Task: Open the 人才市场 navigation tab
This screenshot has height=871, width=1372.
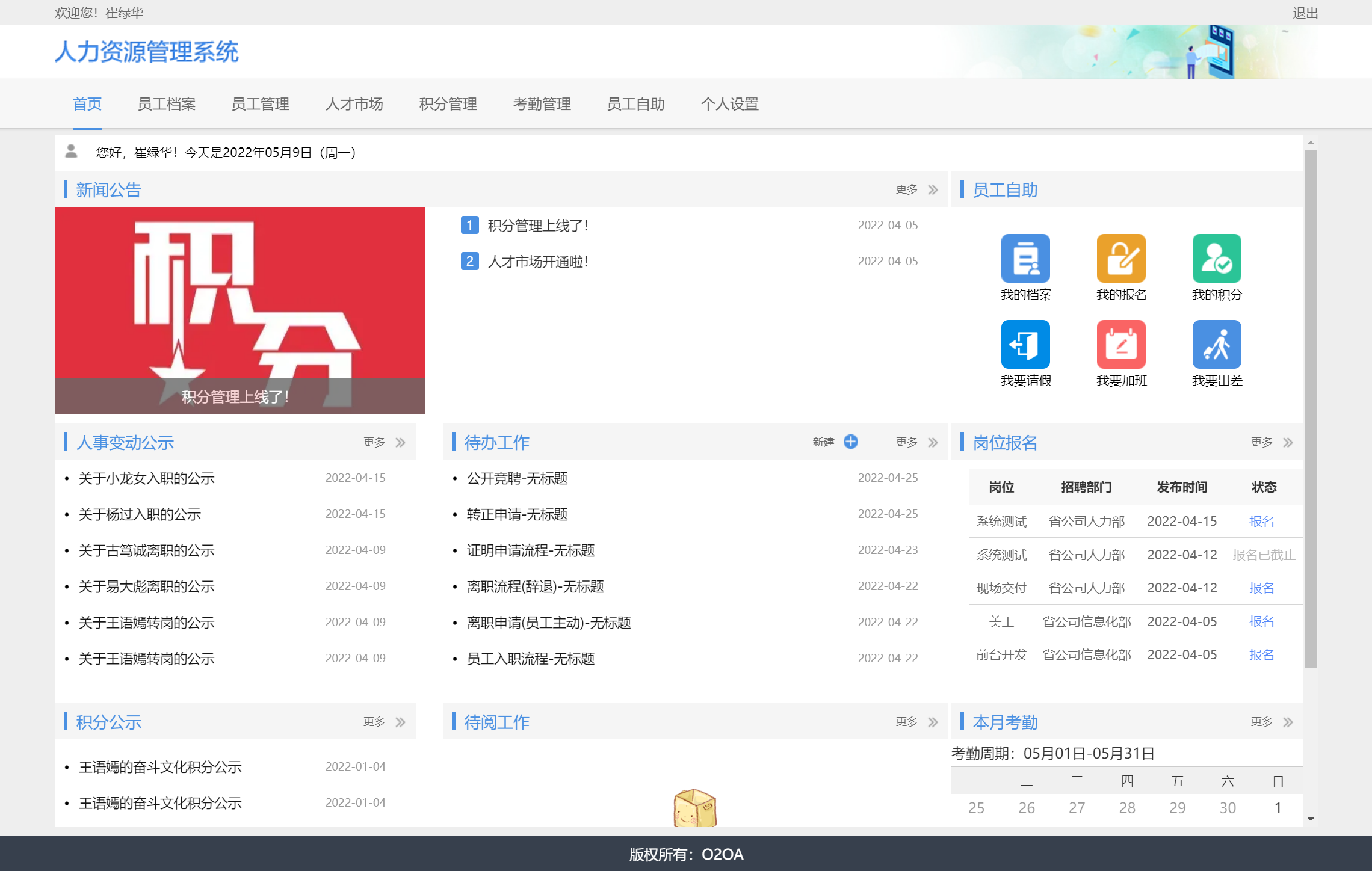Action: pyautogui.click(x=354, y=104)
